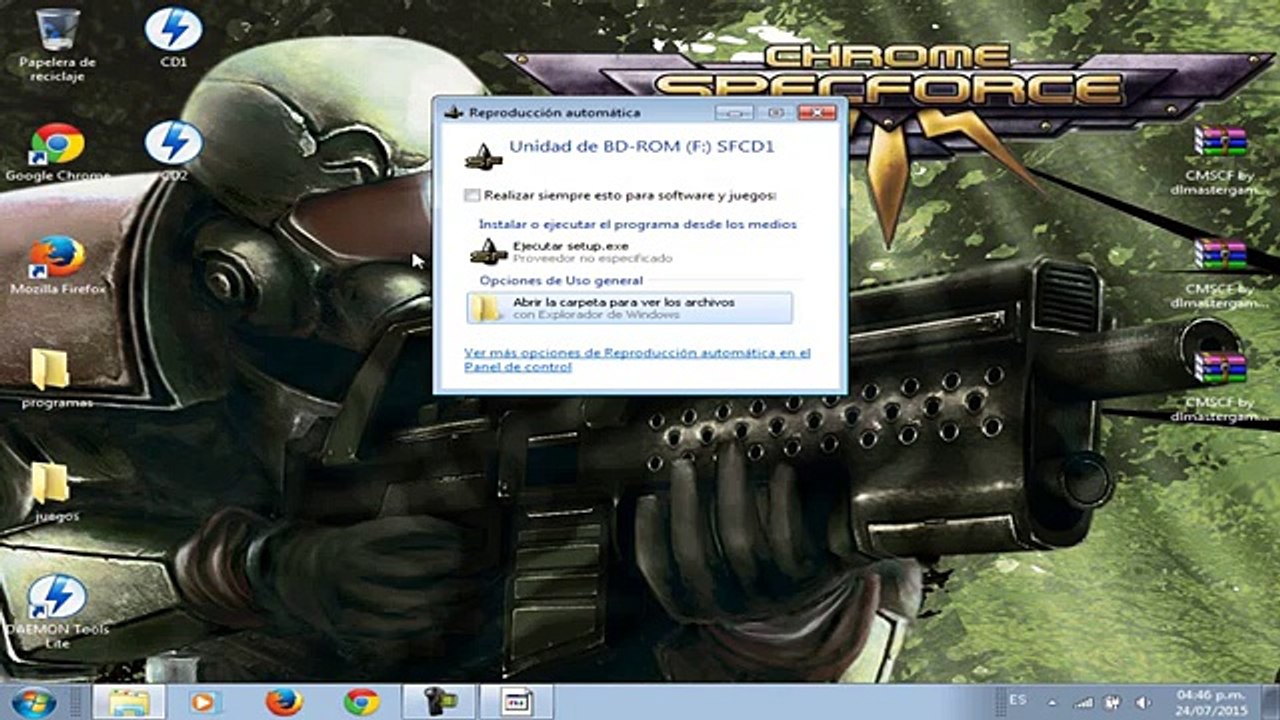Open the power plug tray icon
Screen dimensions: 1280x720
1112,702
